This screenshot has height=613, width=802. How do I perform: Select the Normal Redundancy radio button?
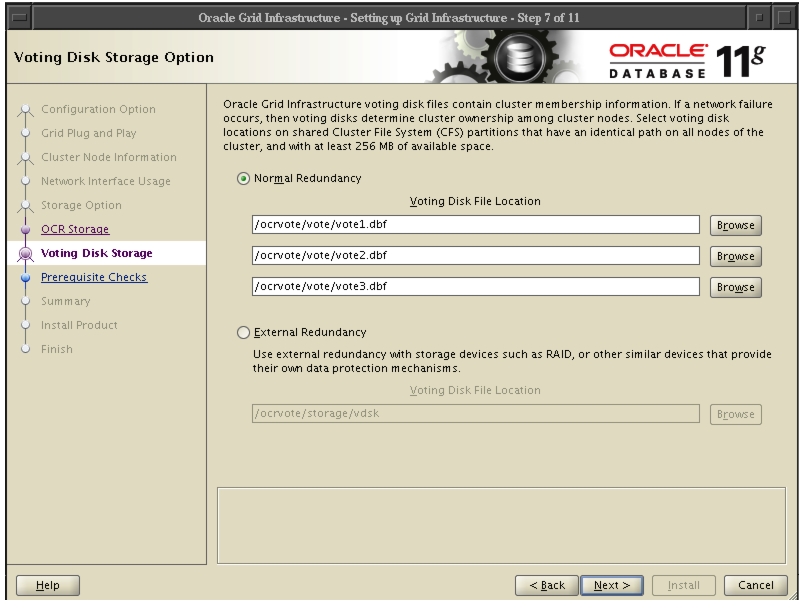click(243, 179)
